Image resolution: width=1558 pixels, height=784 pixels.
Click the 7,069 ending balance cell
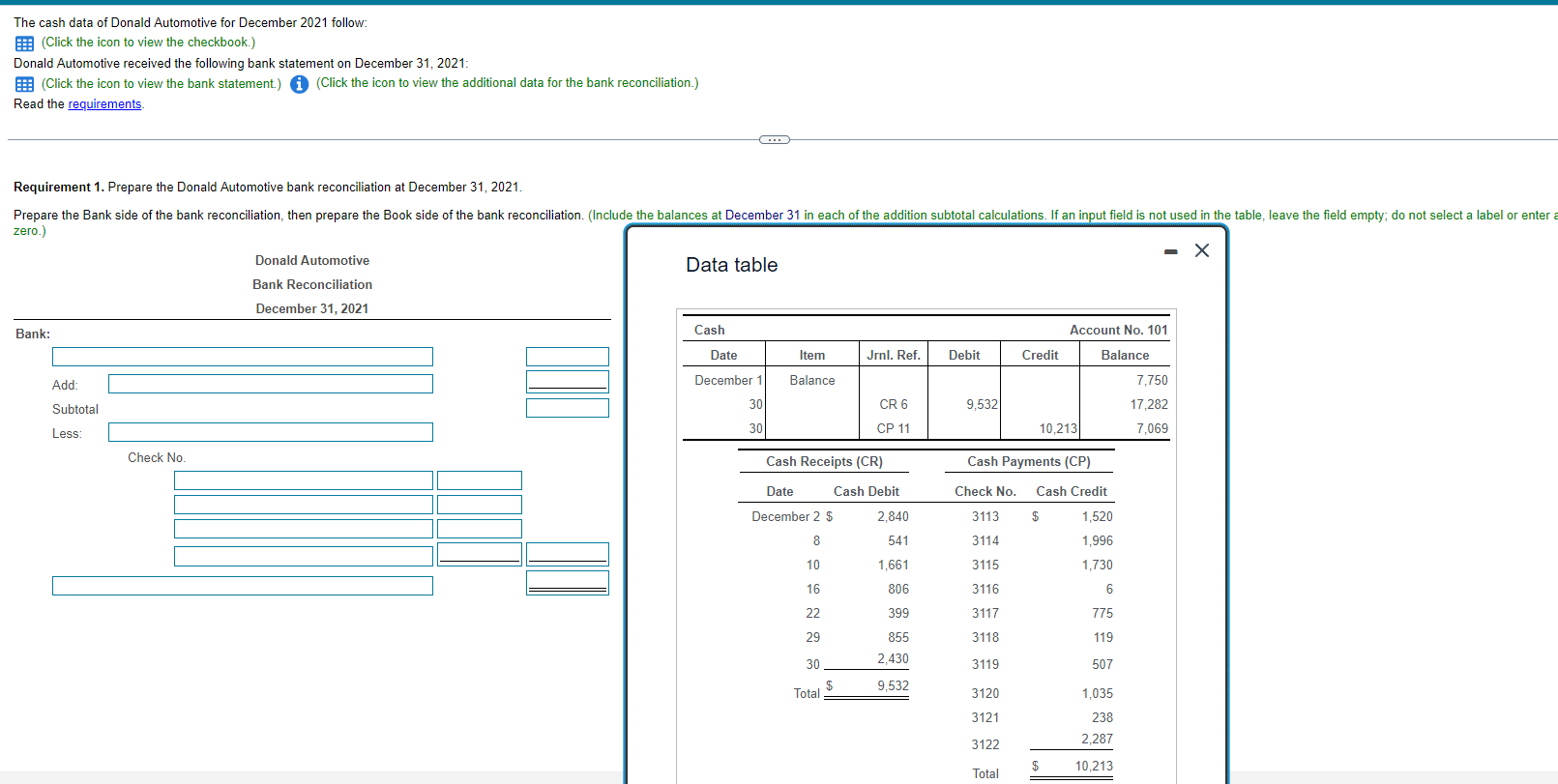[1152, 429]
